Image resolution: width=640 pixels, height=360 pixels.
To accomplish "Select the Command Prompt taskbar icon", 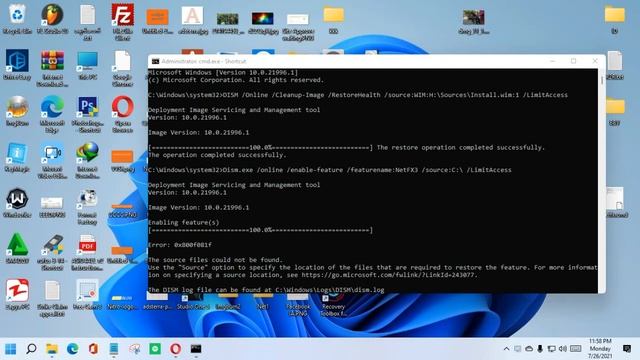I will click(196, 349).
